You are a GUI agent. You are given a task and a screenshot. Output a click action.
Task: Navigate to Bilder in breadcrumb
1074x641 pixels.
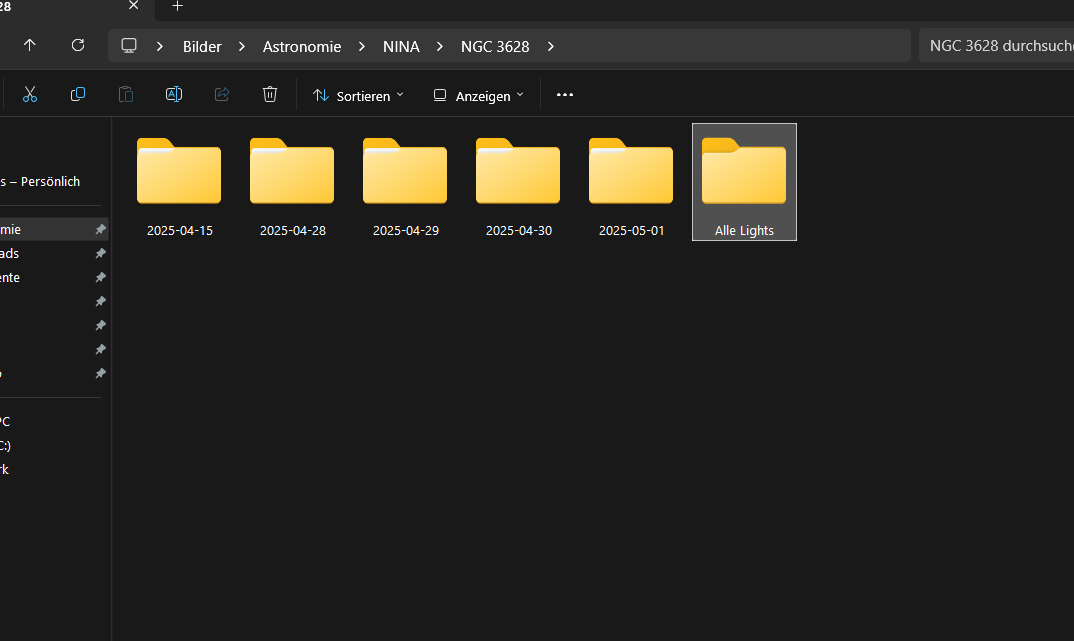pos(202,47)
